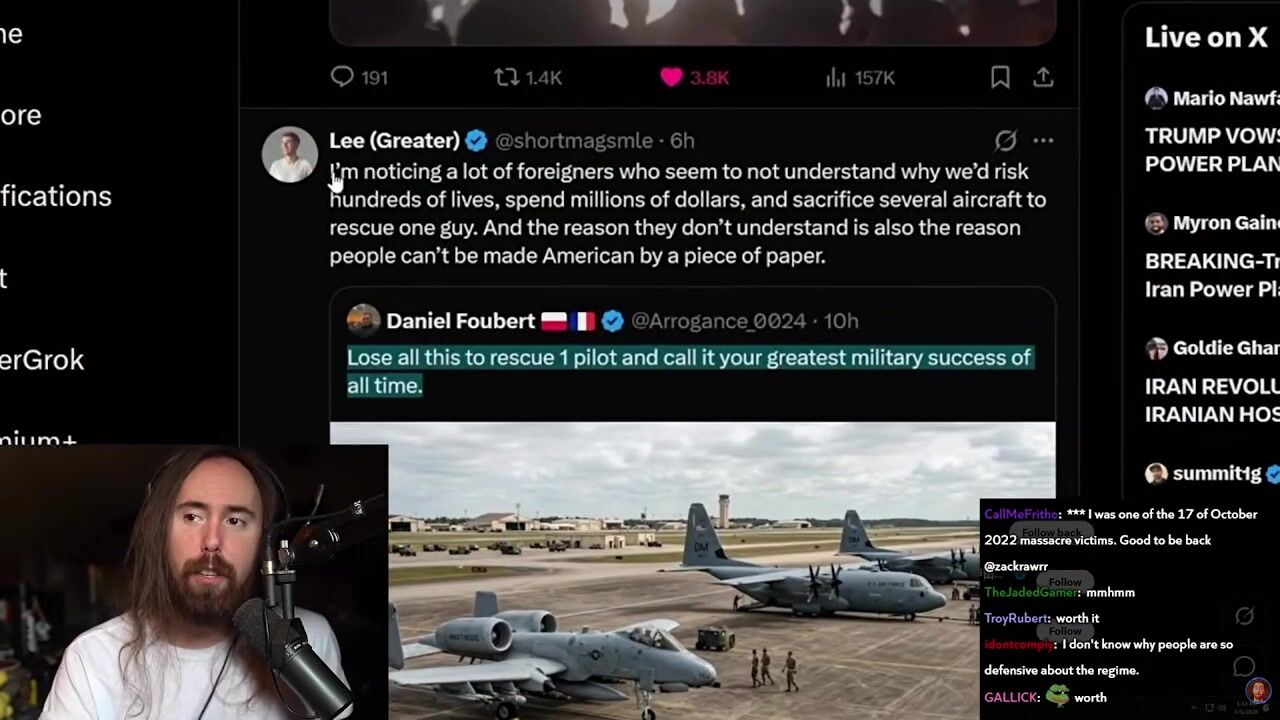Open the @shortmagsmle handle link
The width and height of the screenshot is (1280, 720).
574,140
